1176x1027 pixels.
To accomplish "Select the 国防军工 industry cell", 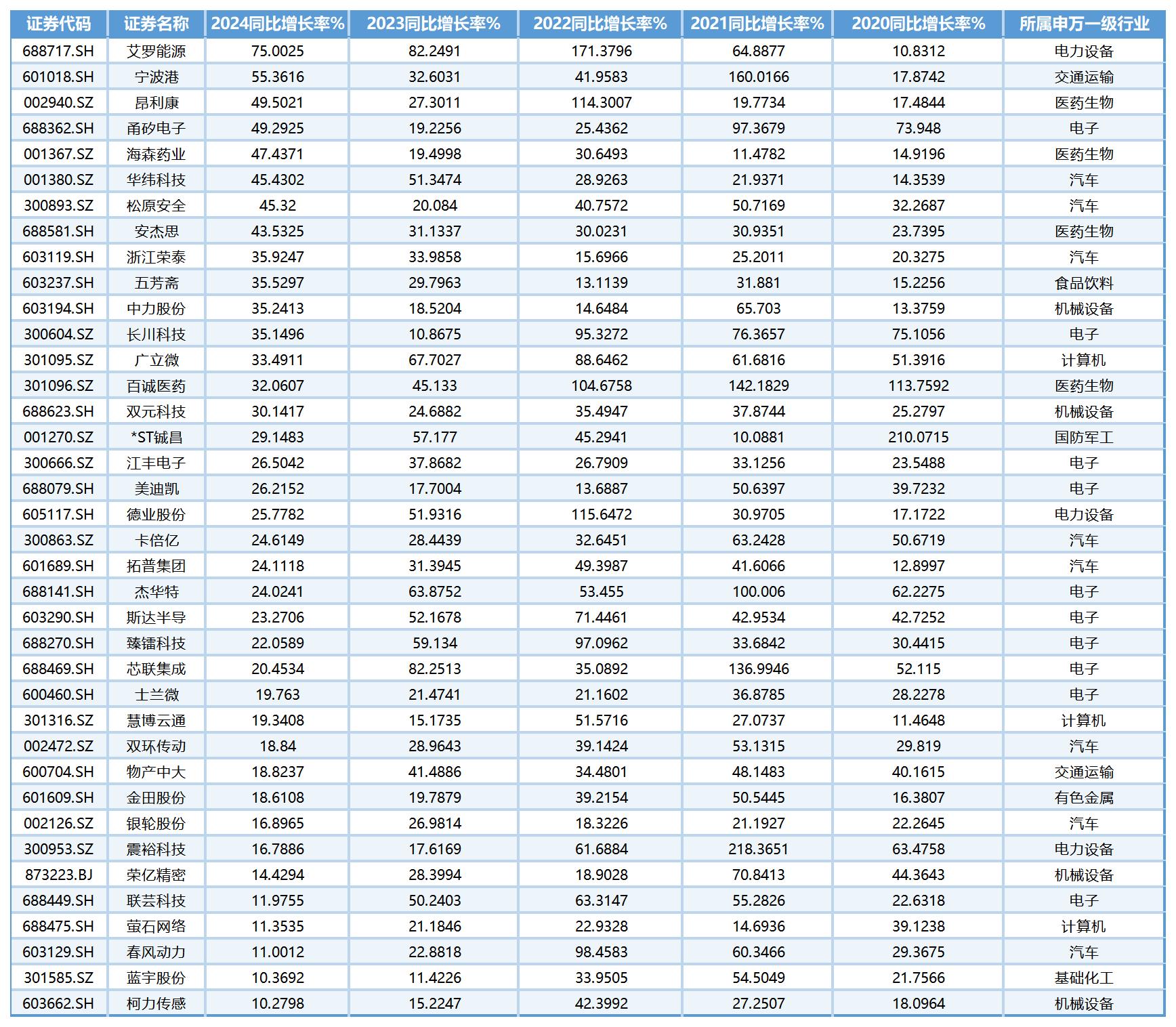I will [1084, 438].
